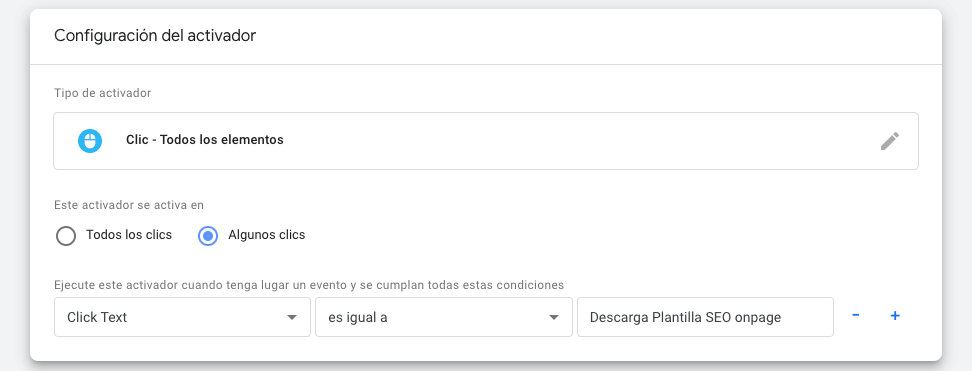Screen dimensions: 972x371
Task: Click the Configuración del activador heading
Action: pyautogui.click(x=155, y=35)
